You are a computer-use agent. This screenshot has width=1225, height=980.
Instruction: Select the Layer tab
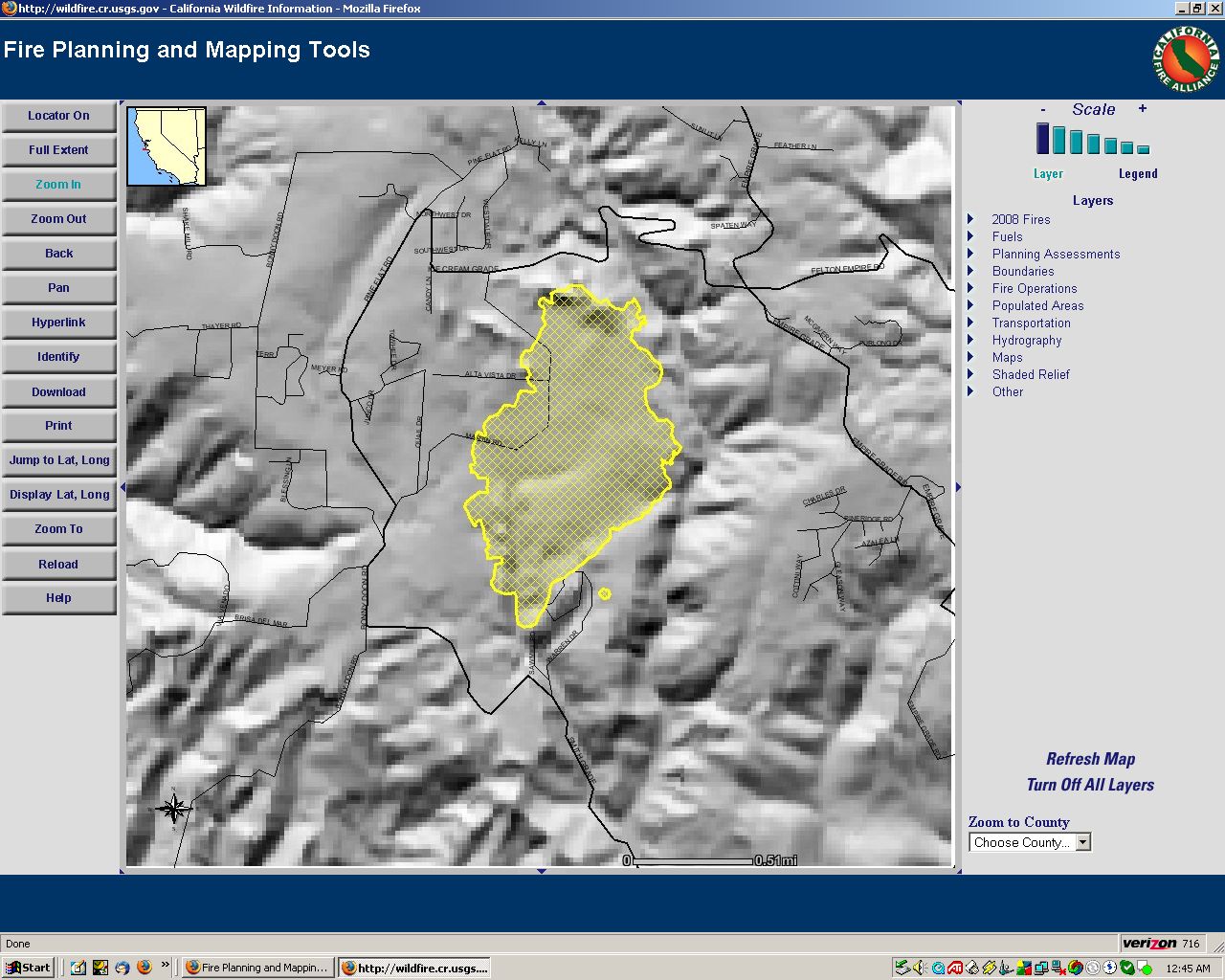click(x=1048, y=174)
